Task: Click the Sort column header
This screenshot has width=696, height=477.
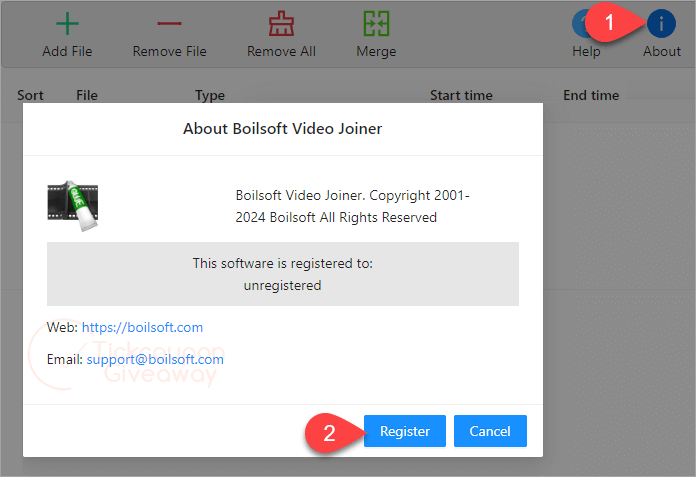Action: pos(30,95)
